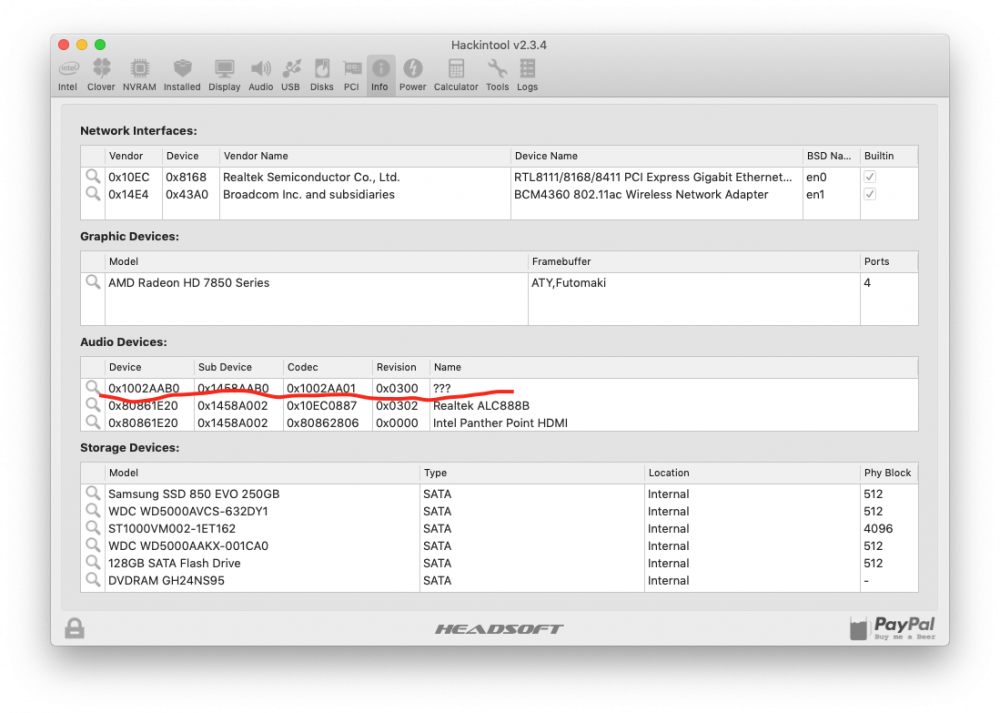The height and width of the screenshot is (713, 1000).
Task: Click magnifier icon for Realtek network row
Action: 93,176
